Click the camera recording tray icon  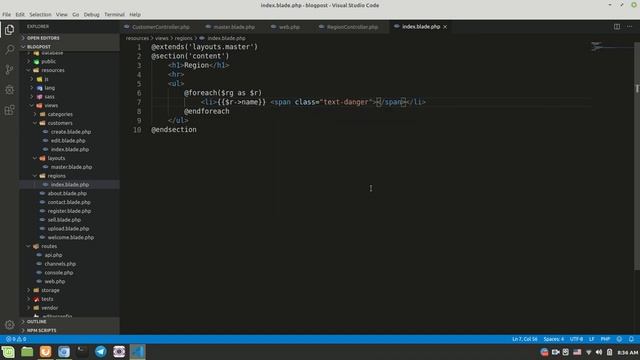(555, 352)
